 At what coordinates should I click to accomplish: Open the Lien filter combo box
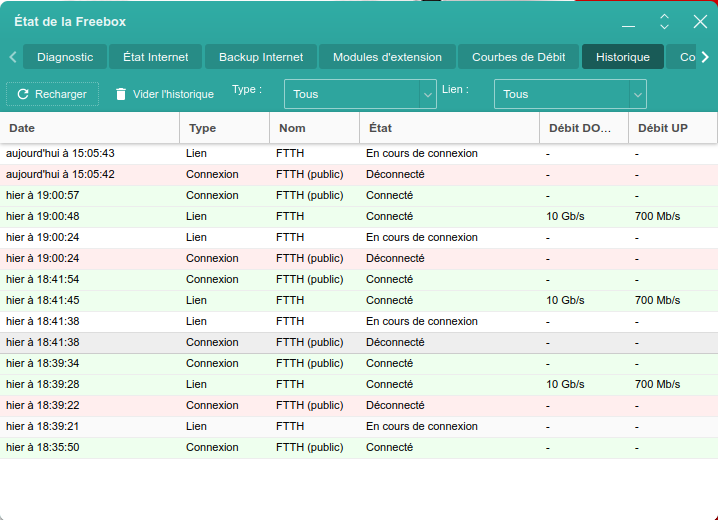tap(570, 94)
